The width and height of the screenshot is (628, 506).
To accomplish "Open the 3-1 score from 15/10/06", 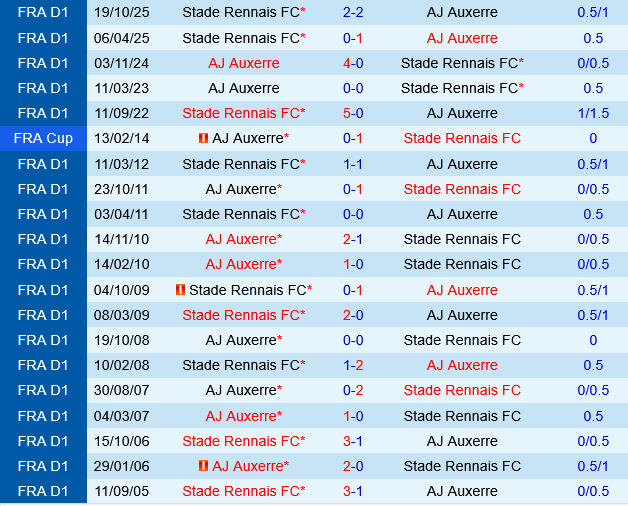I will pos(353,441).
